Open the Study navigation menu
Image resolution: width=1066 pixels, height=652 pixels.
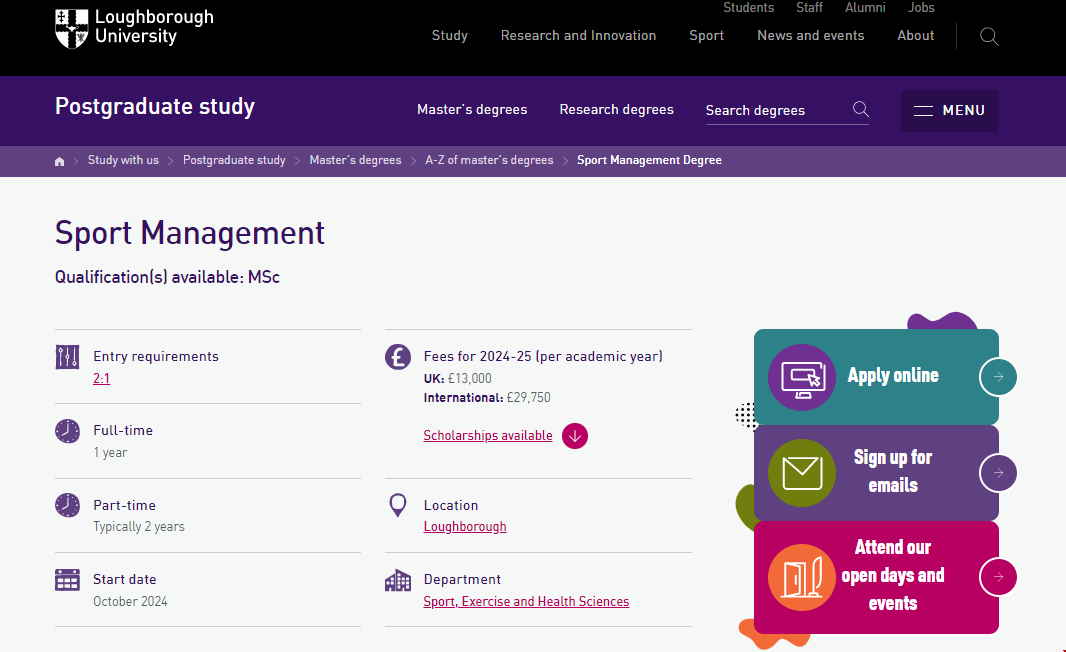pyautogui.click(x=450, y=36)
